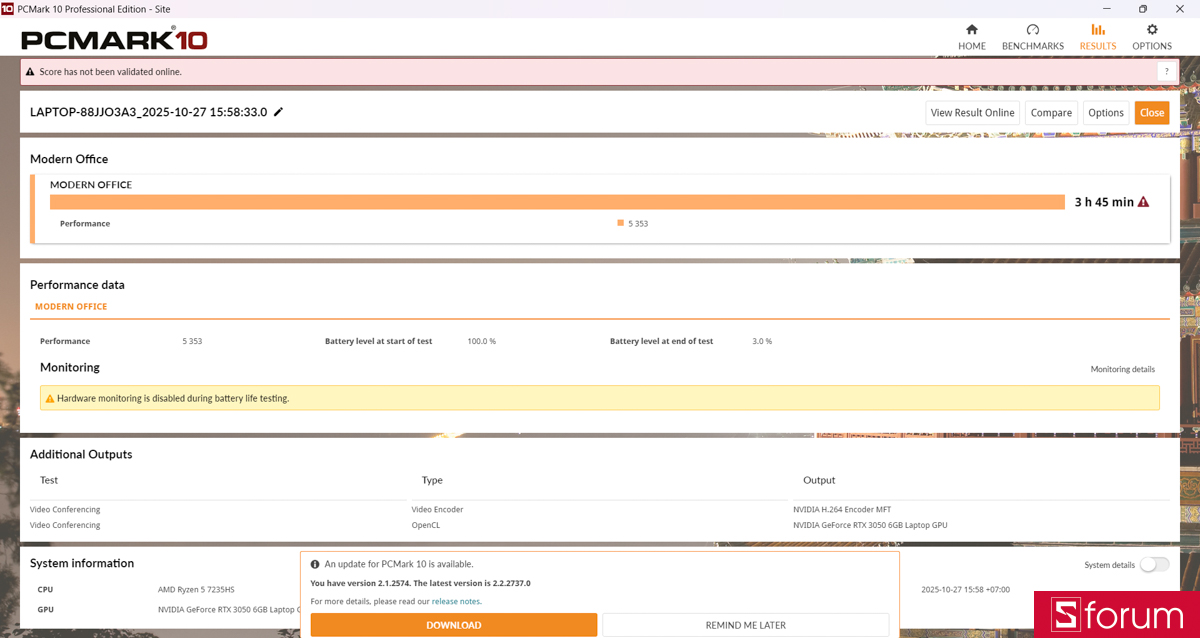This screenshot has width=1200, height=638.
Task: Click the pencil icon to rename result
Action: pos(279,112)
